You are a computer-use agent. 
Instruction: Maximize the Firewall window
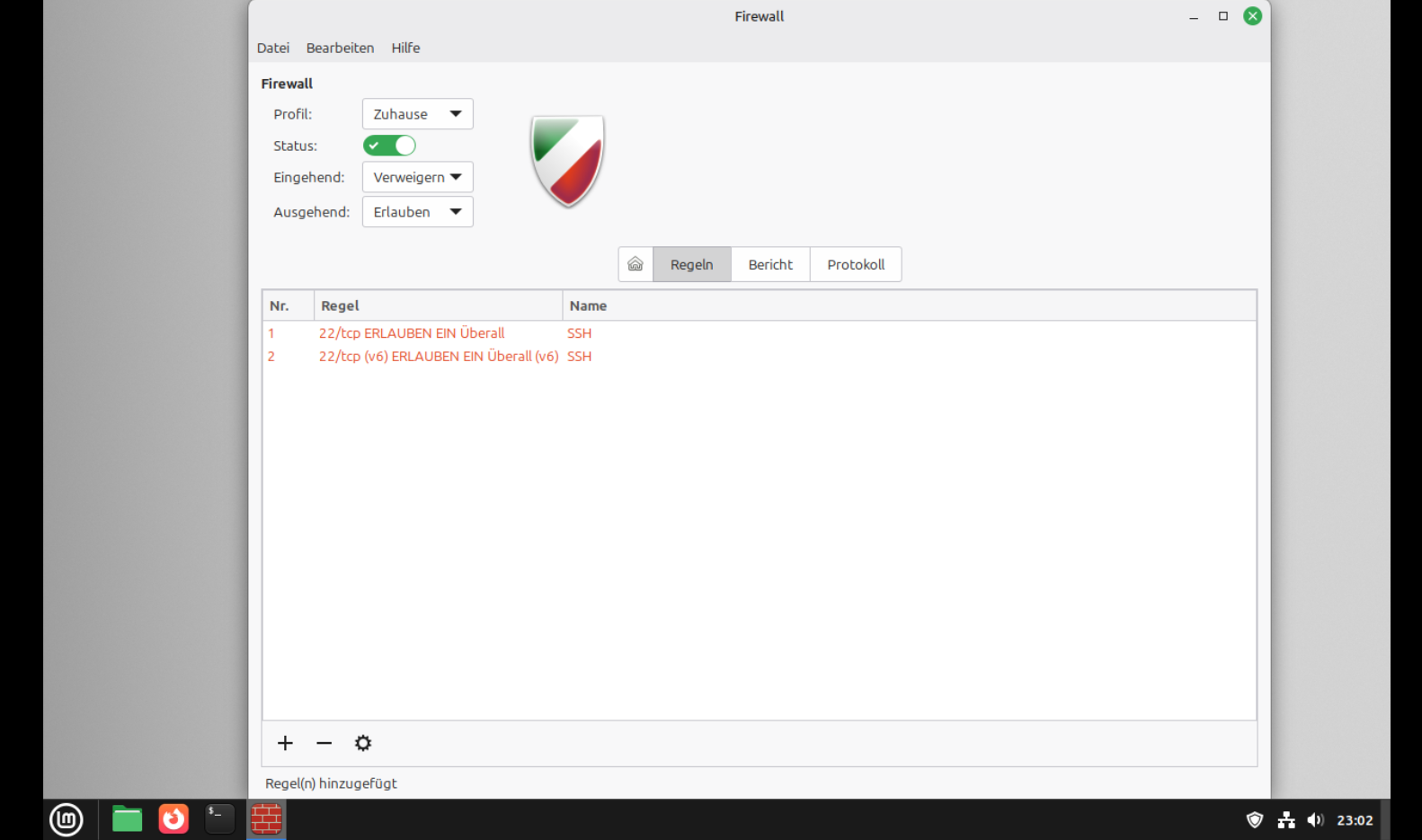(x=1223, y=16)
